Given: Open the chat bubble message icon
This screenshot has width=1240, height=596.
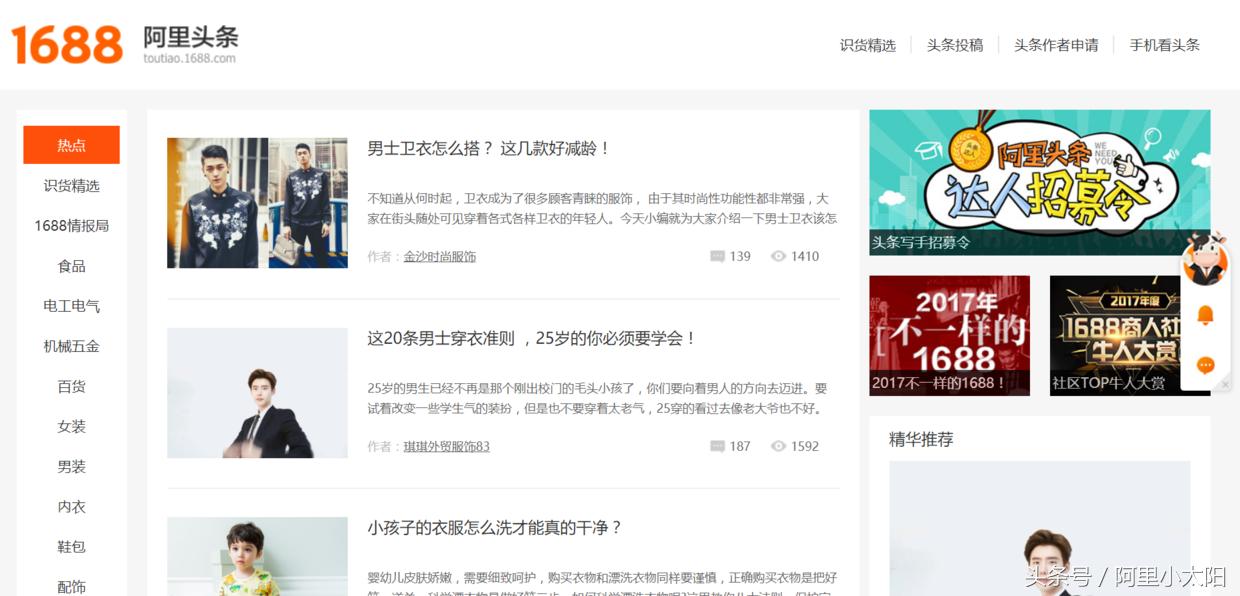Looking at the screenshot, I should tap(1206, 366).
